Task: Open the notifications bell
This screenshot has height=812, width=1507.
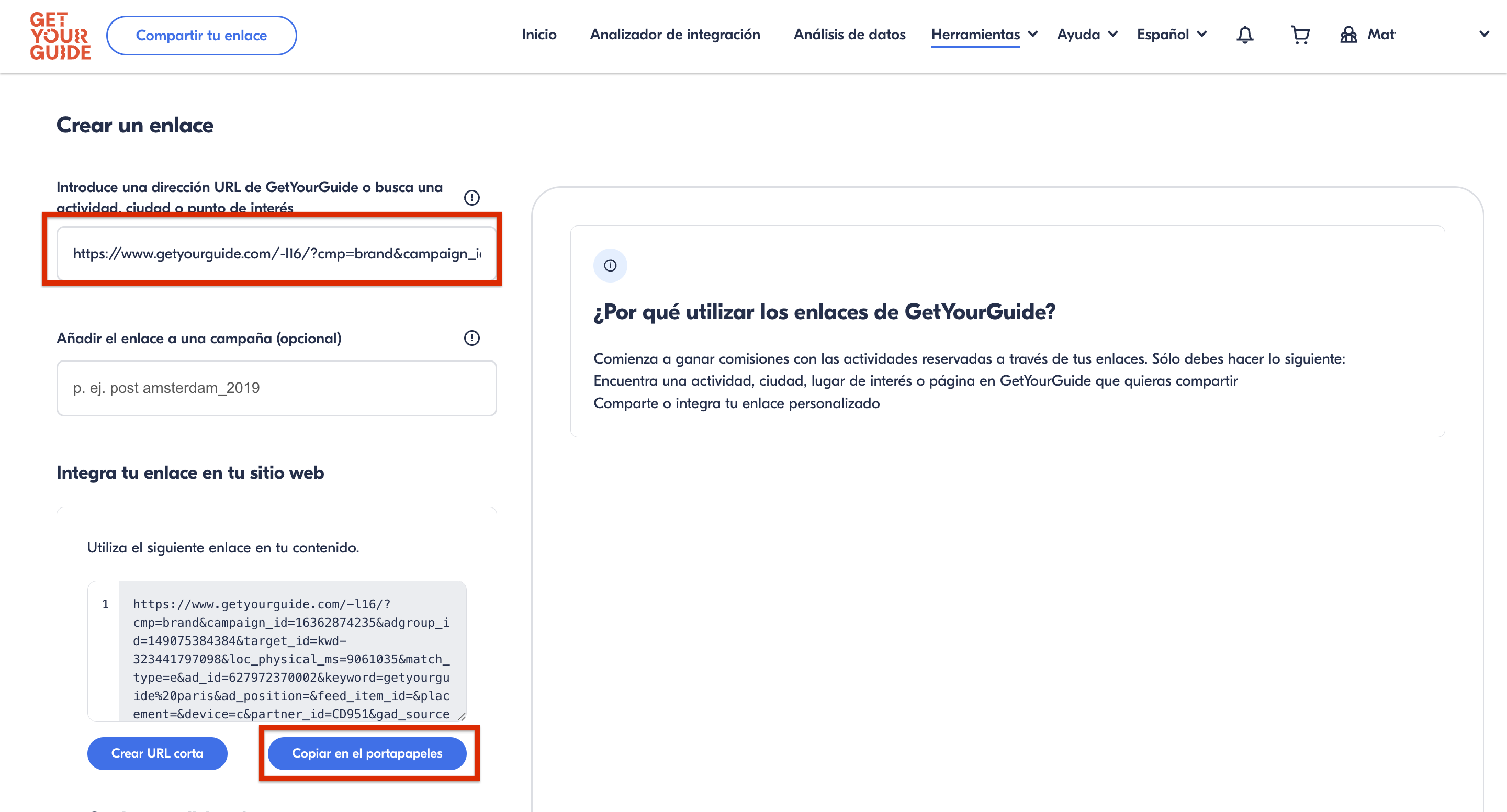Action: pos(1244,35)
